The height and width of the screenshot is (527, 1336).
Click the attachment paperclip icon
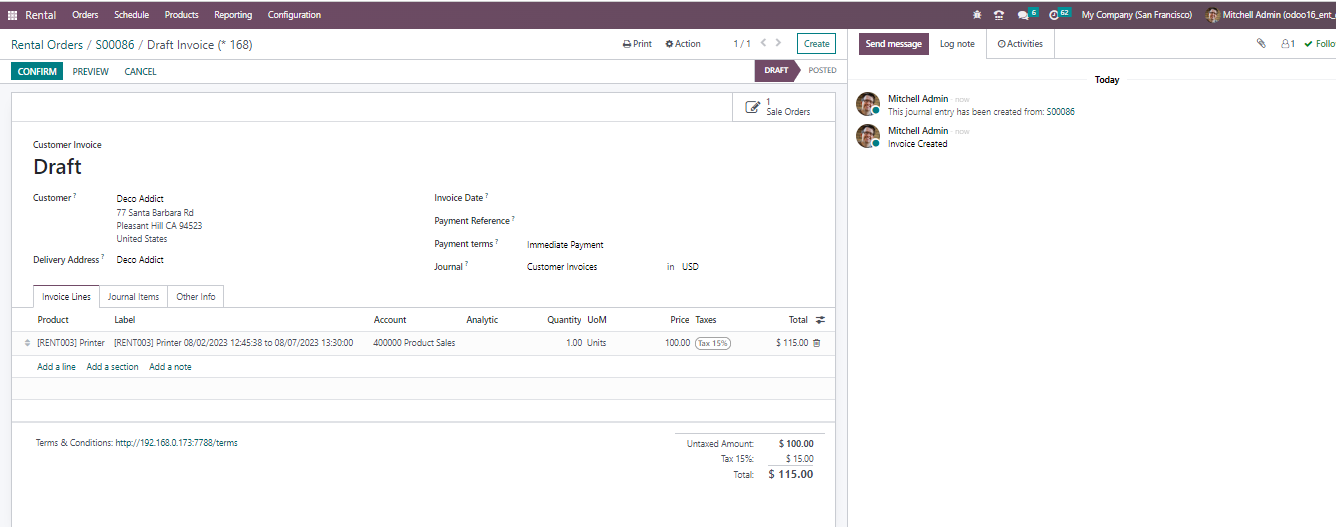tap(1261, 44)
